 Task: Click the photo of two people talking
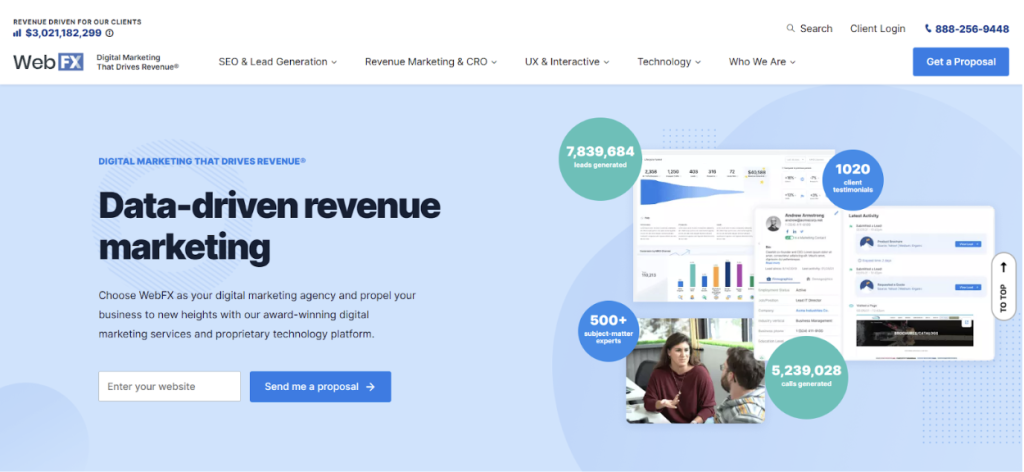tap(695, 370)
